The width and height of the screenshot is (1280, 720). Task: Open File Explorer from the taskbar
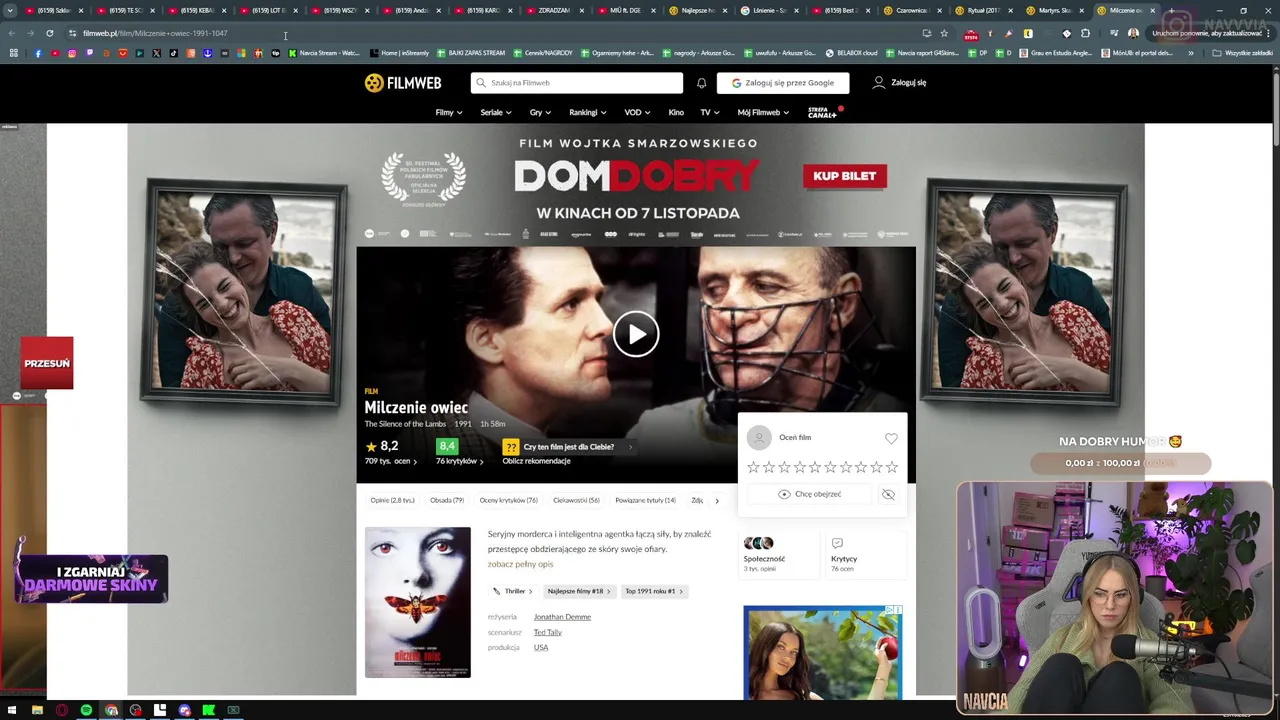(37, 710)
